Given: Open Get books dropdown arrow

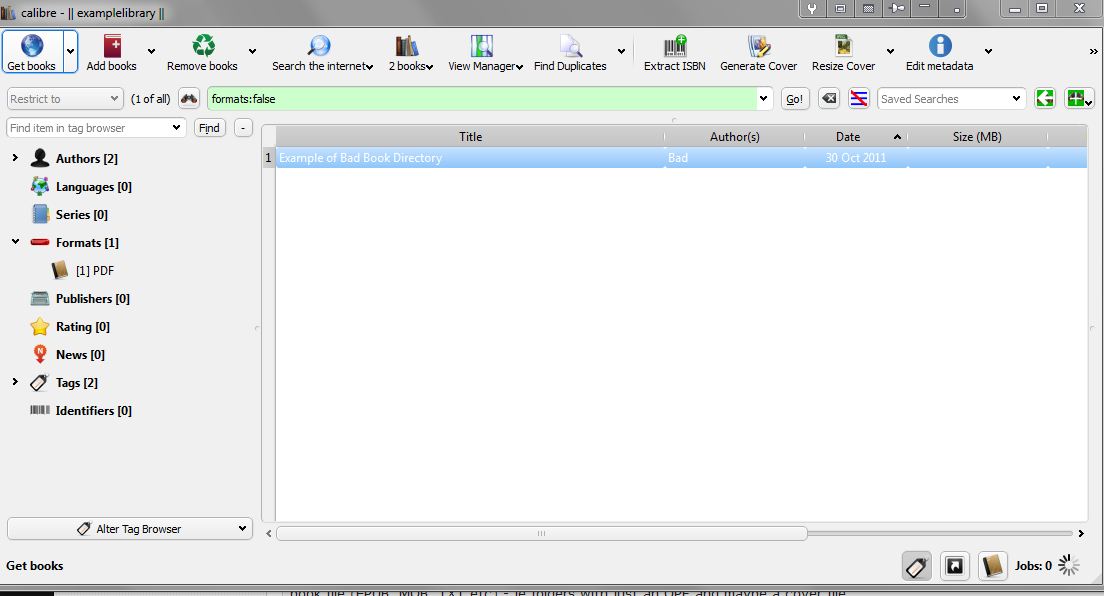Looking at the screenshot, I should [x=70, y=51].
